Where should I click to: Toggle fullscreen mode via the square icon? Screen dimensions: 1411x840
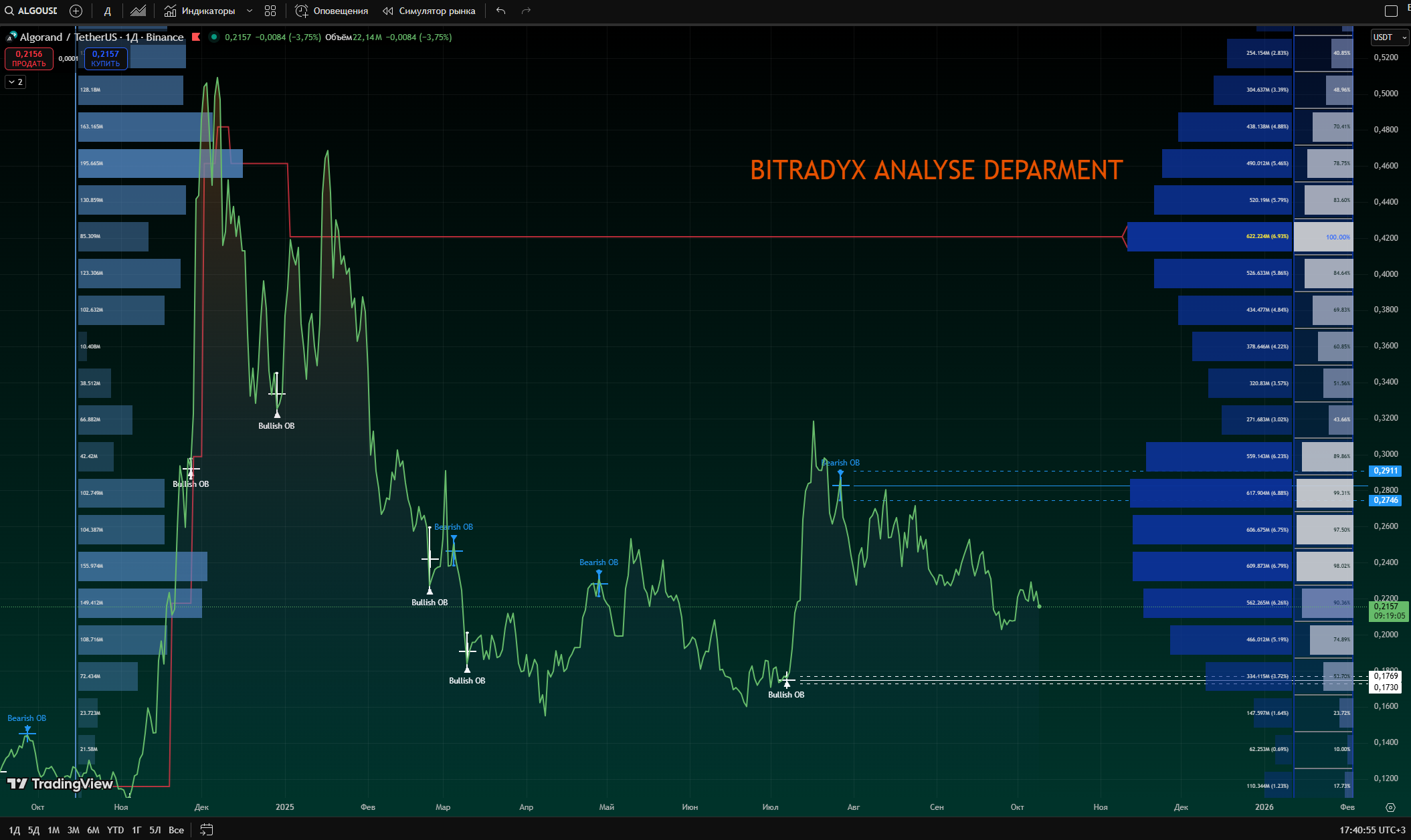pos(1391,11)
